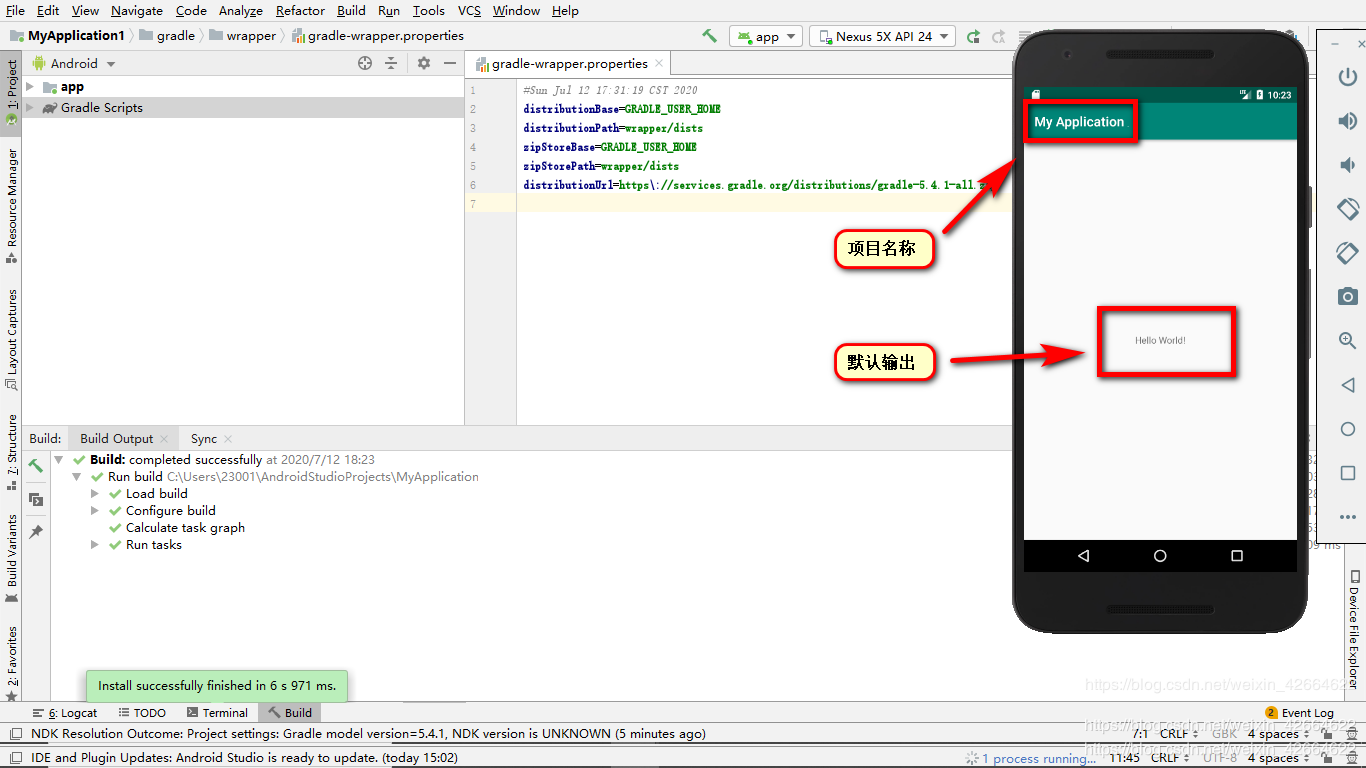Click the gradle folder breadcrumb
The image size is (1366, 768).
click(x=167, y=35)
